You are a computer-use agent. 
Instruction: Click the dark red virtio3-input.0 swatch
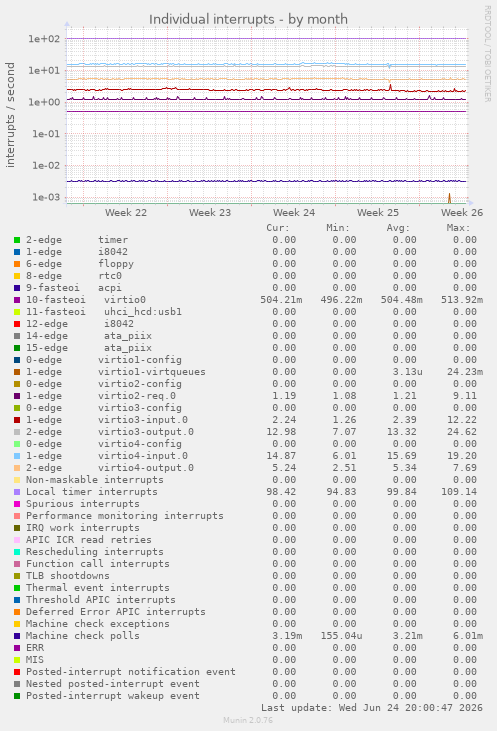coord(17,420)
